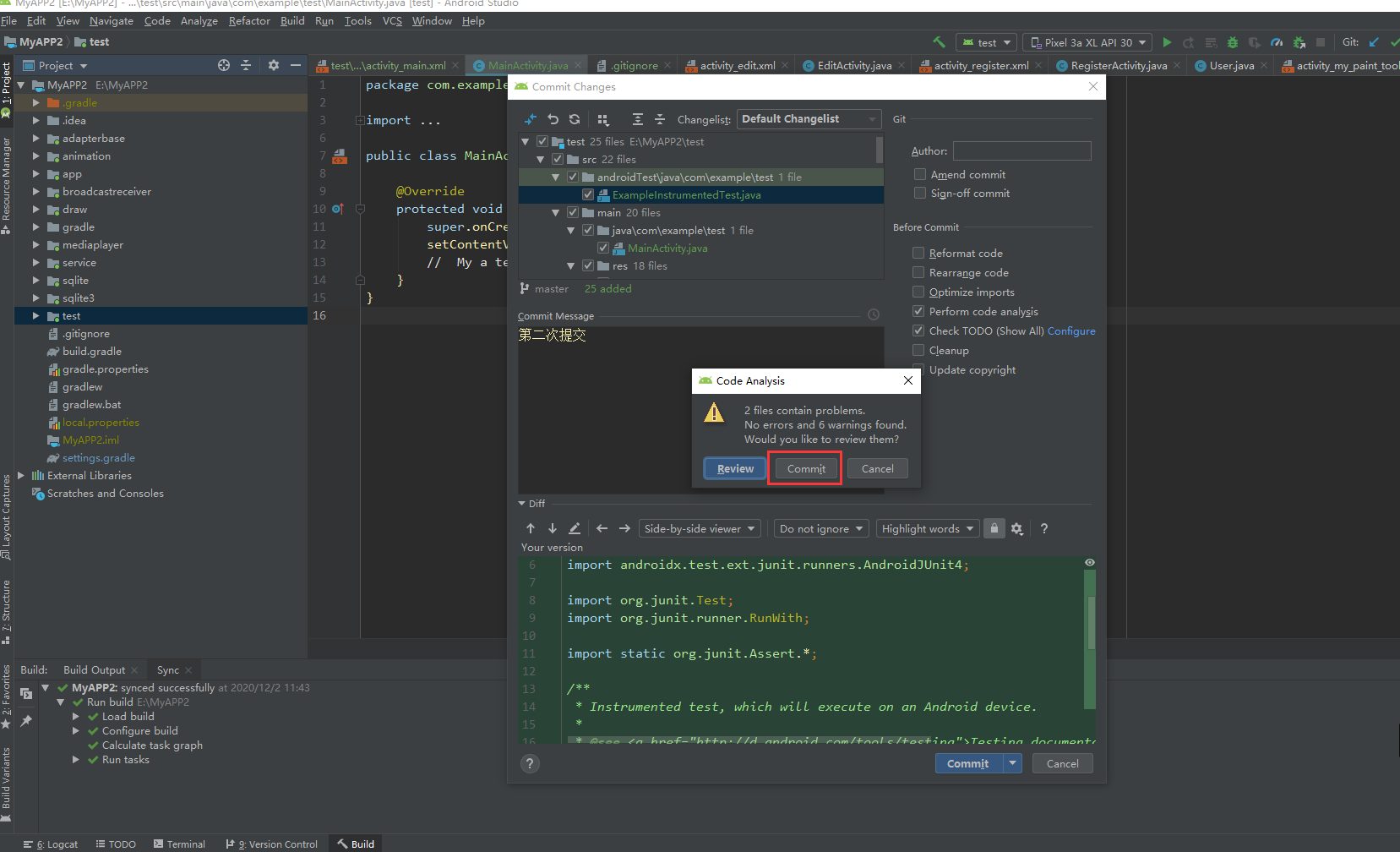This screenshot has height=852, width=1400.
Task: Click the Diff viewer vertical scrollbar
Action: pyautogui.click(x=1091, y=623)
